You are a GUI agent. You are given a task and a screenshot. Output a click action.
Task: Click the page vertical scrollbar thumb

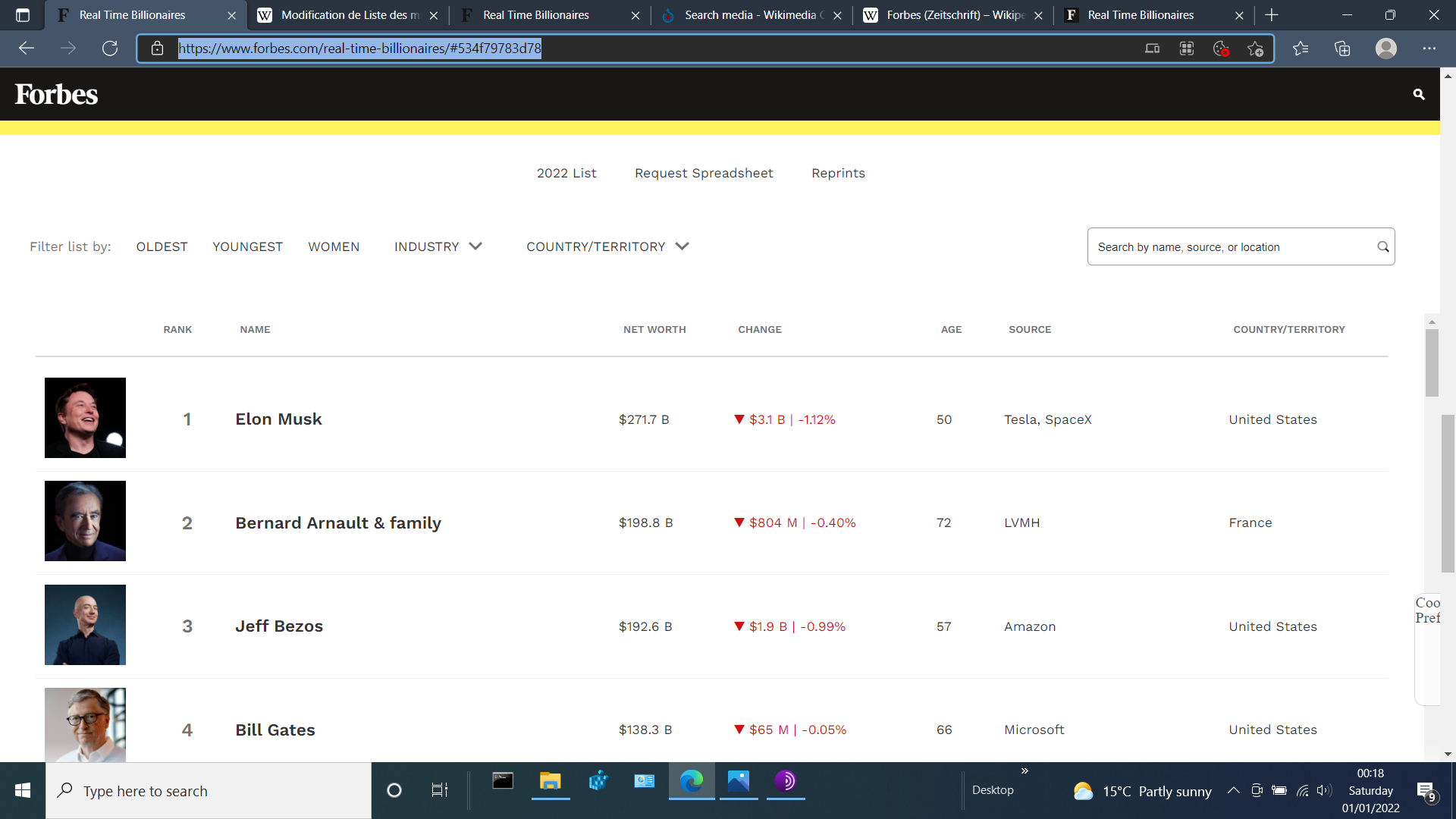coord(1448,493)
